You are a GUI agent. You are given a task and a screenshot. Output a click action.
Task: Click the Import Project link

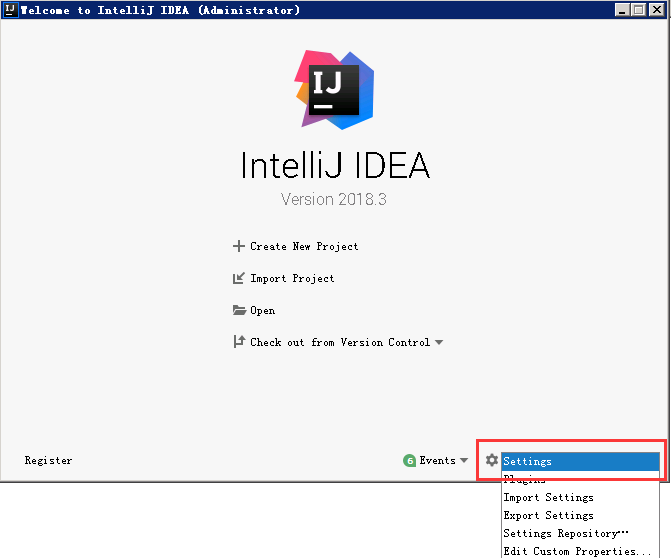click(292, 279)
